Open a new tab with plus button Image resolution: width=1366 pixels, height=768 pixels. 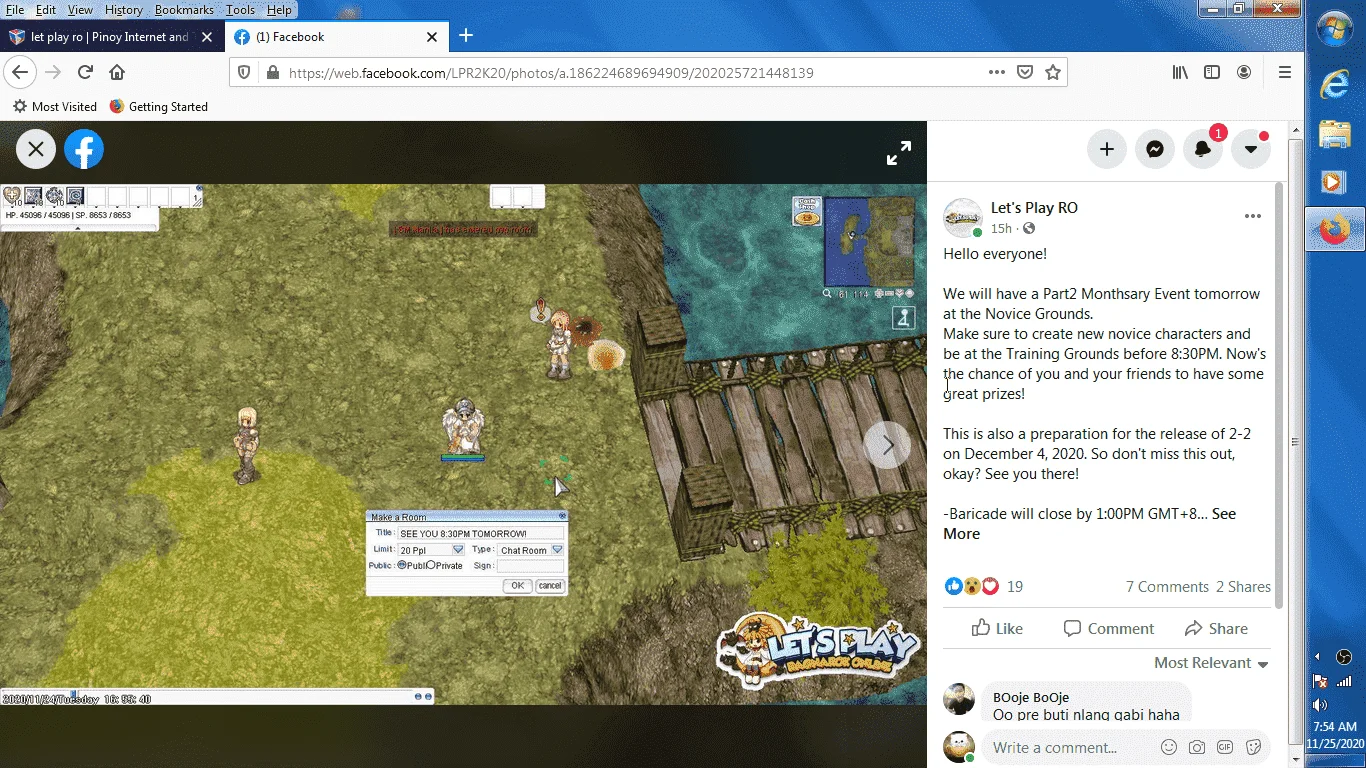coord(466,36)
